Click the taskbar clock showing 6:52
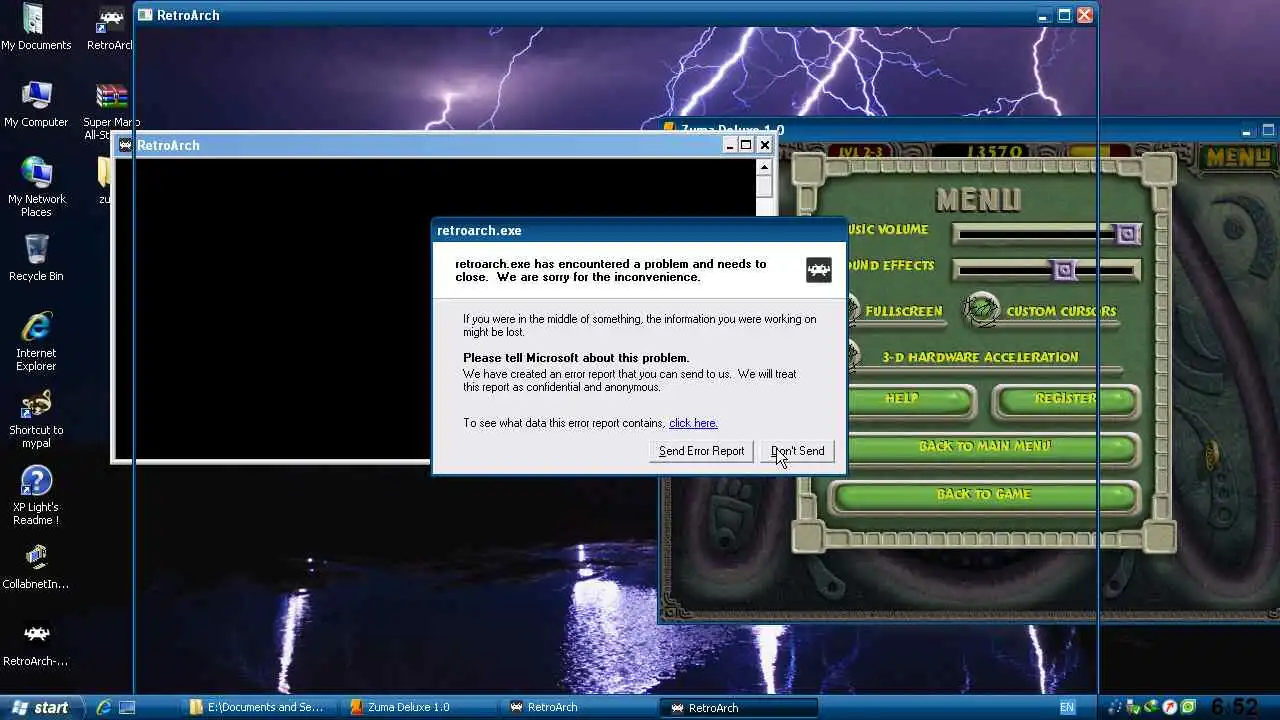Image resolution: width=1280 pixels, height=720 pixels. [x=1233, y=707]
